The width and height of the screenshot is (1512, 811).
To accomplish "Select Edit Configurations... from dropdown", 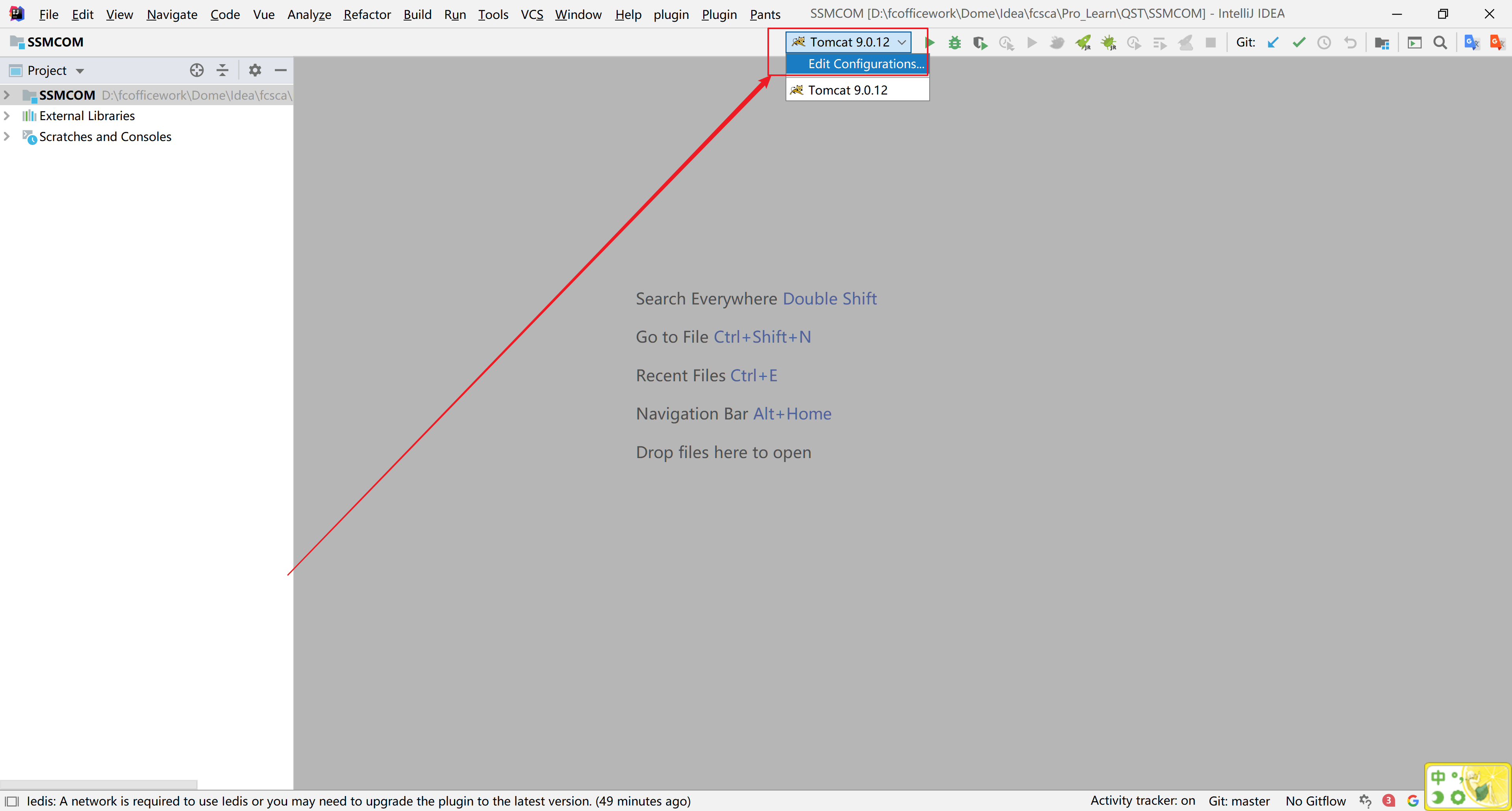I will [865, 63].
